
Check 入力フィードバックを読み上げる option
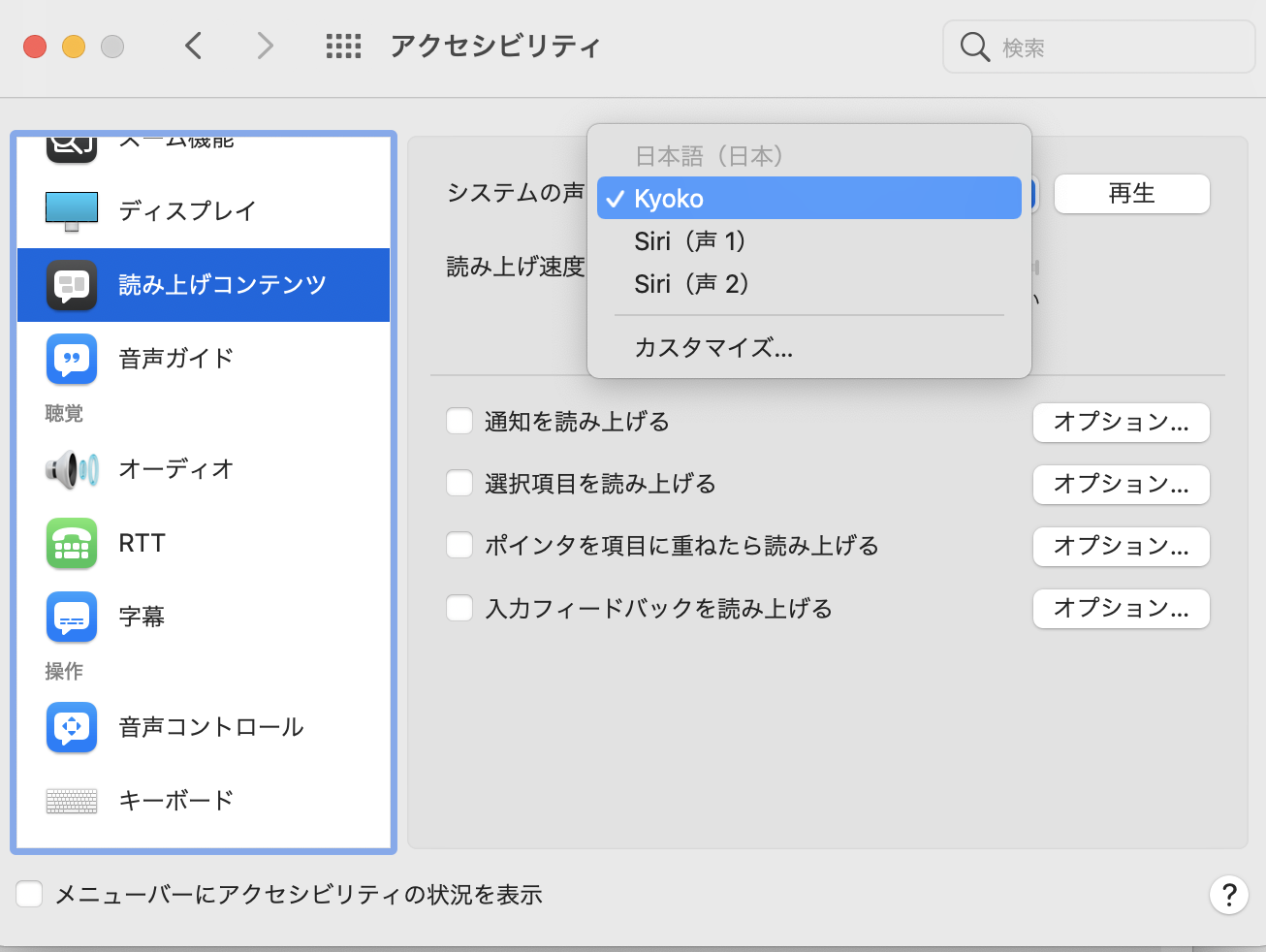(459, 609)
